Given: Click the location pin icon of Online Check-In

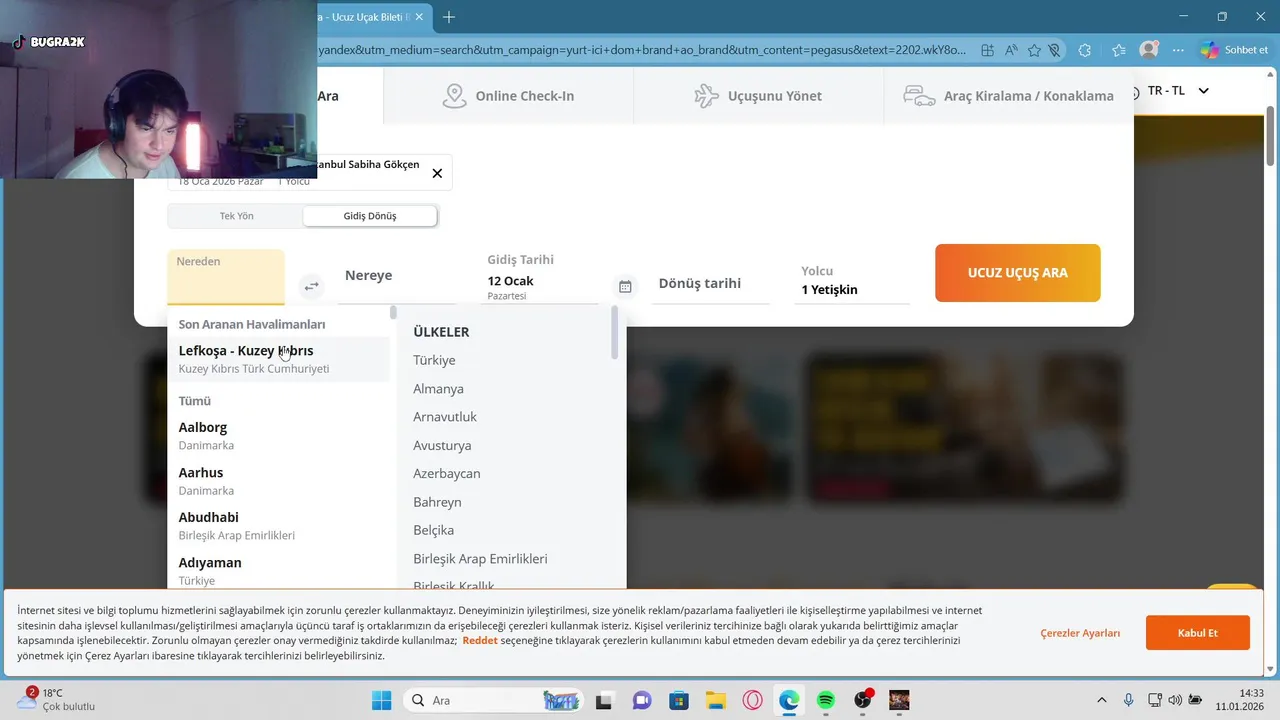Looking at the screenshot, I should point(455,96).
